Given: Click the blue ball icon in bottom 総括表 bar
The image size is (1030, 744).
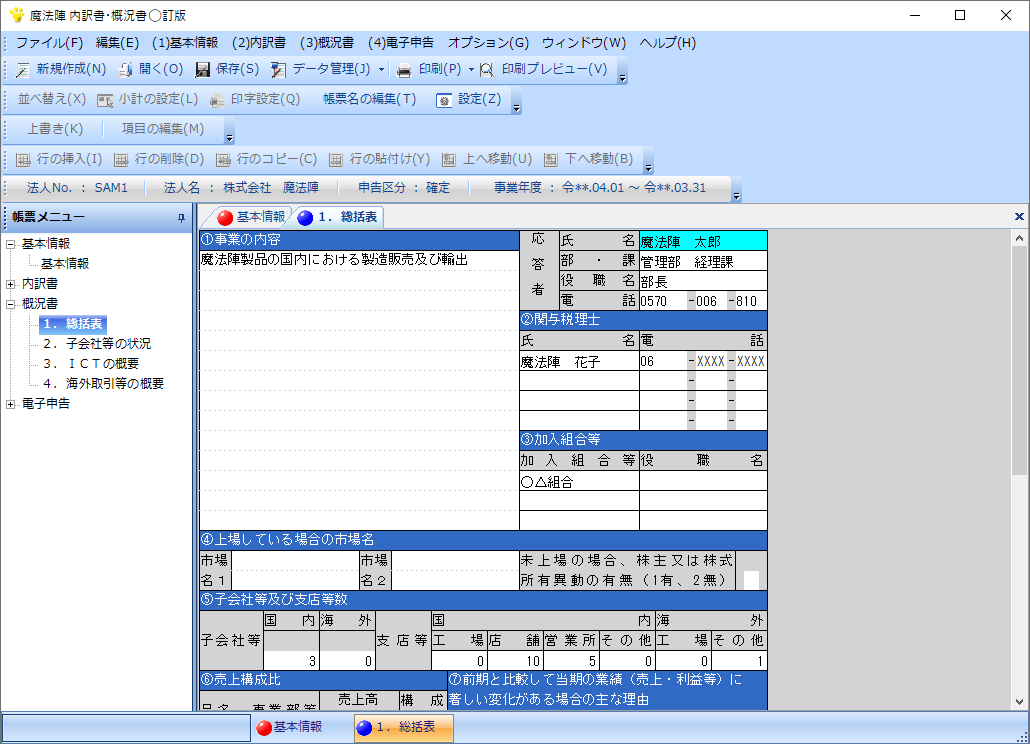Looking at the screenshot, I should tap(364, 728).
